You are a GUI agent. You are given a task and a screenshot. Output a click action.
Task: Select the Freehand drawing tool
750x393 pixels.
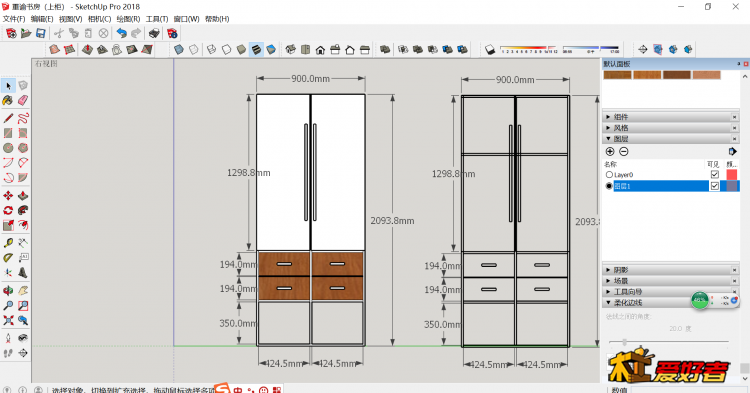[x=23, y=118]
